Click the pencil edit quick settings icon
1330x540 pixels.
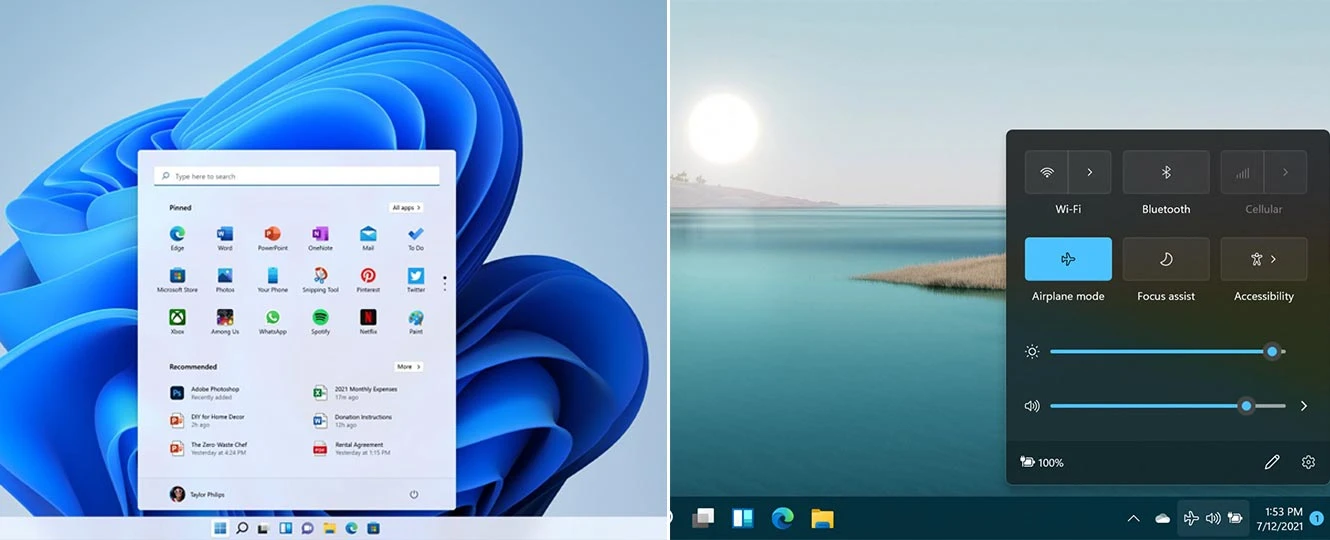pos(1272,462)
